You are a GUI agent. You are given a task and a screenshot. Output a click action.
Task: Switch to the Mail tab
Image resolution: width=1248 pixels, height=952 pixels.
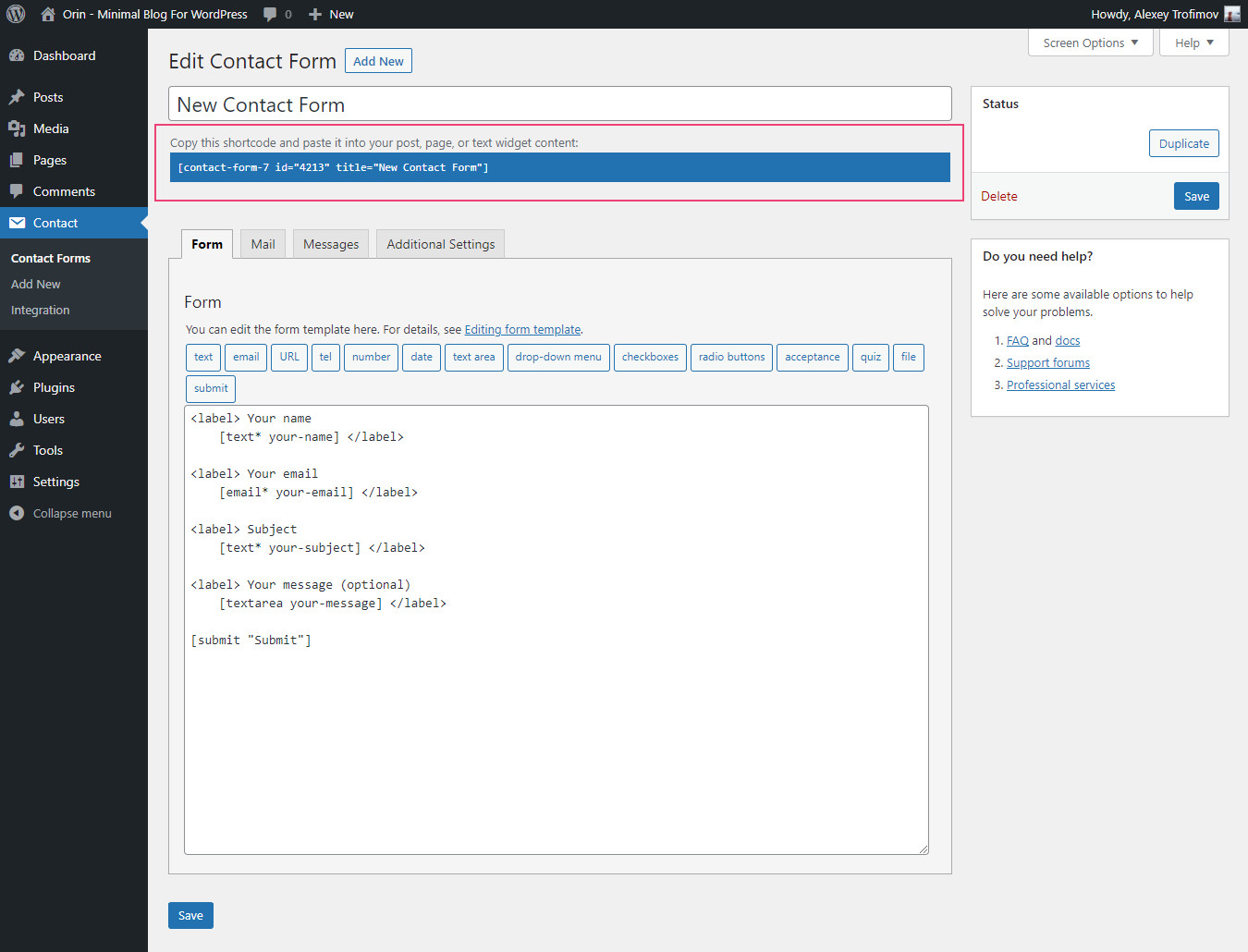point(263,243)
